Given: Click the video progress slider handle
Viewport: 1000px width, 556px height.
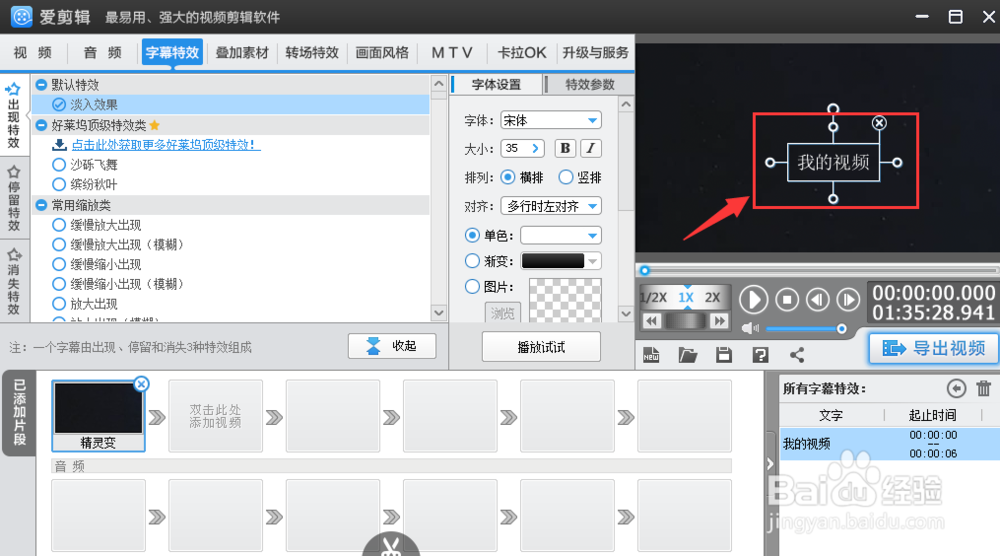Looking at the screenshot, I should click(645, 270).
